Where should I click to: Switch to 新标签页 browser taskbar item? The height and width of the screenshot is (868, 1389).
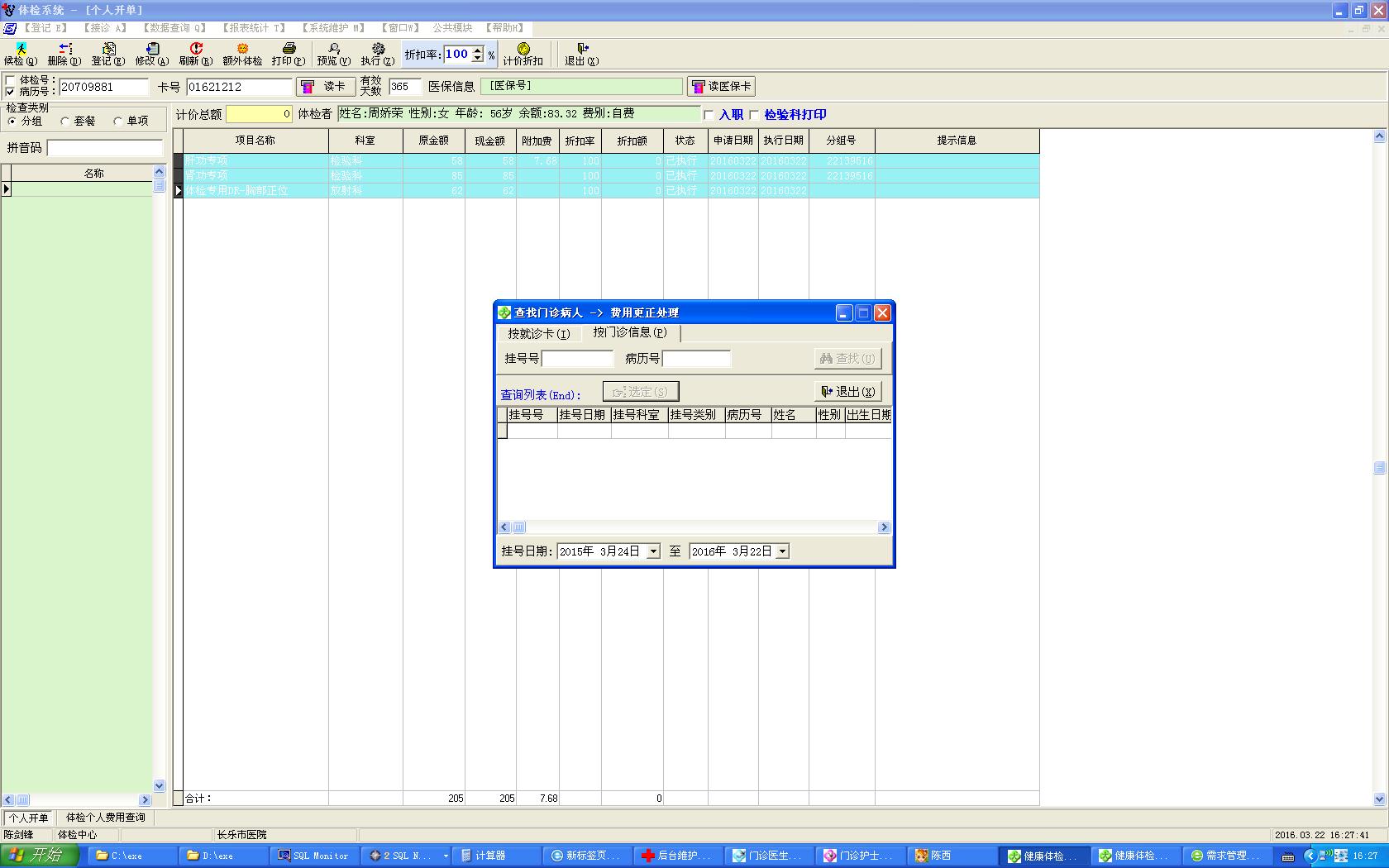click(586, 856)
